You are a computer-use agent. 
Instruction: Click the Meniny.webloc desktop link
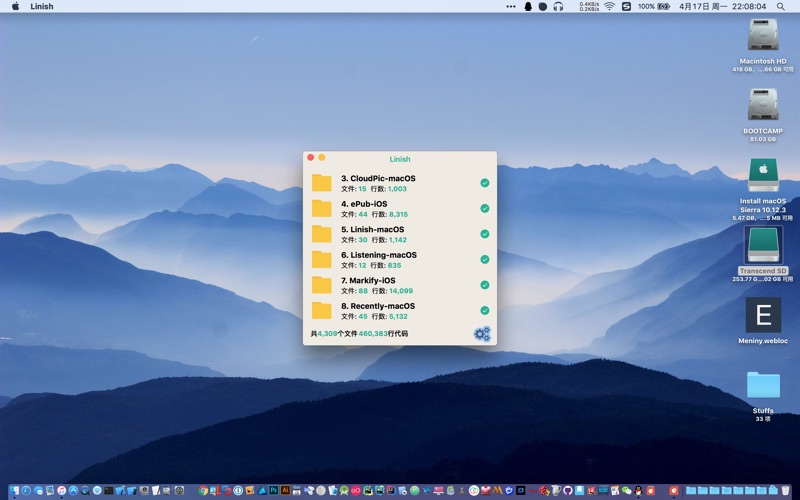click(763, 316)
